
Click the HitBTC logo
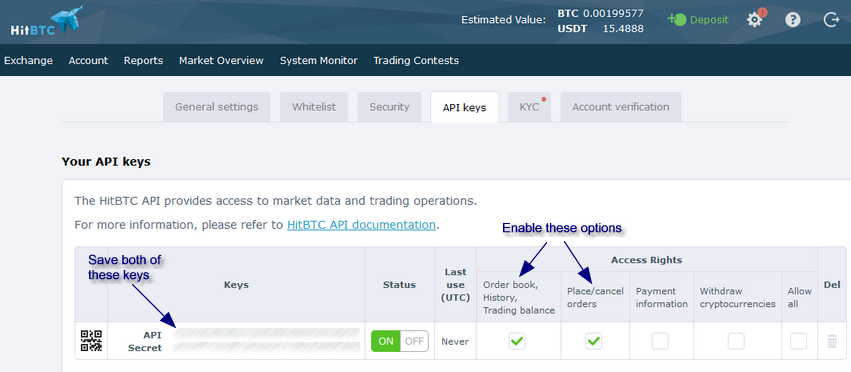pyautogui.click(x=46, y=22)
